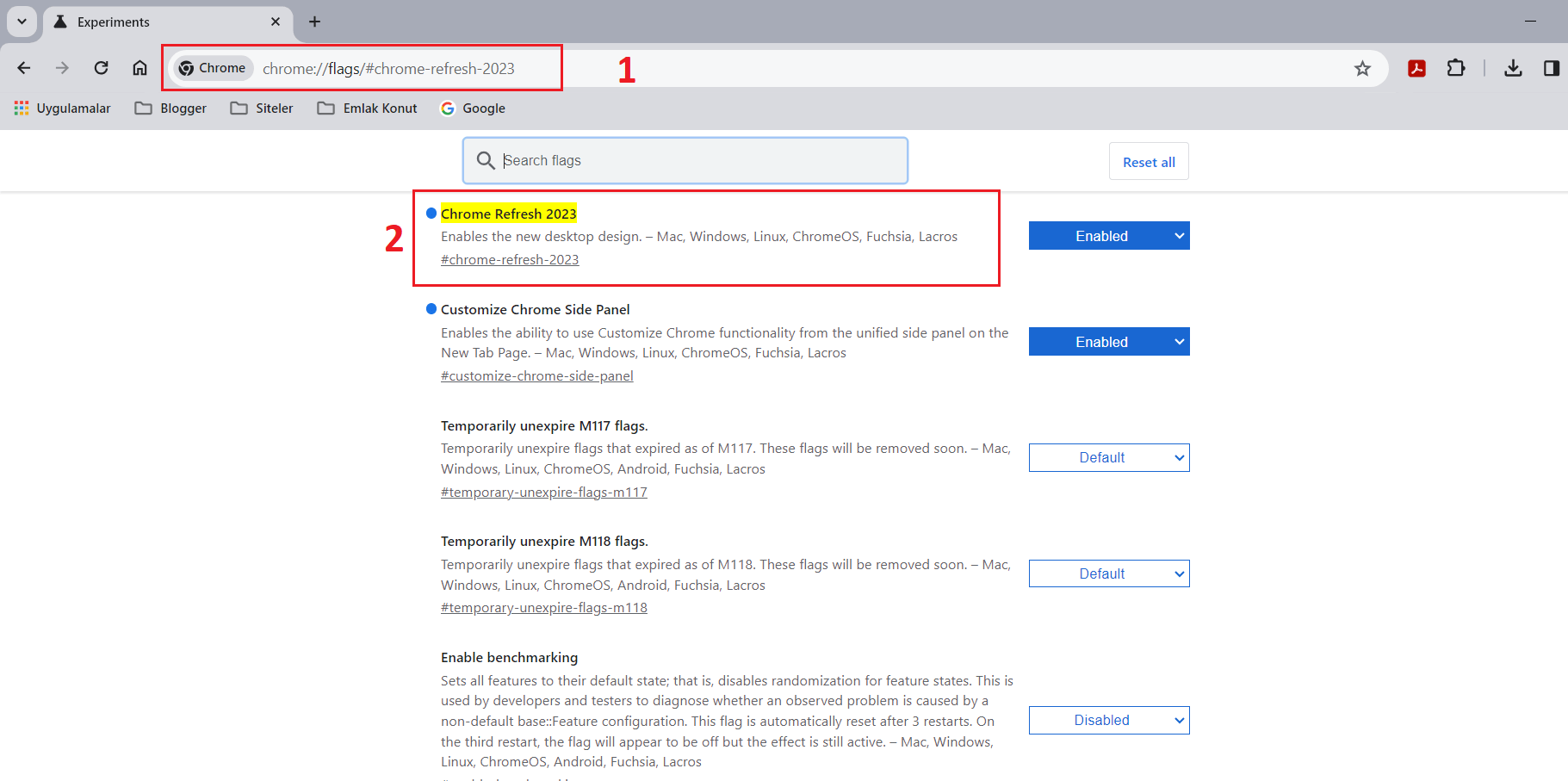This screenshot has width=1568, height=781.
Task: Click the Customize Chrome Side Panel title
Action: tap(536, 310)
